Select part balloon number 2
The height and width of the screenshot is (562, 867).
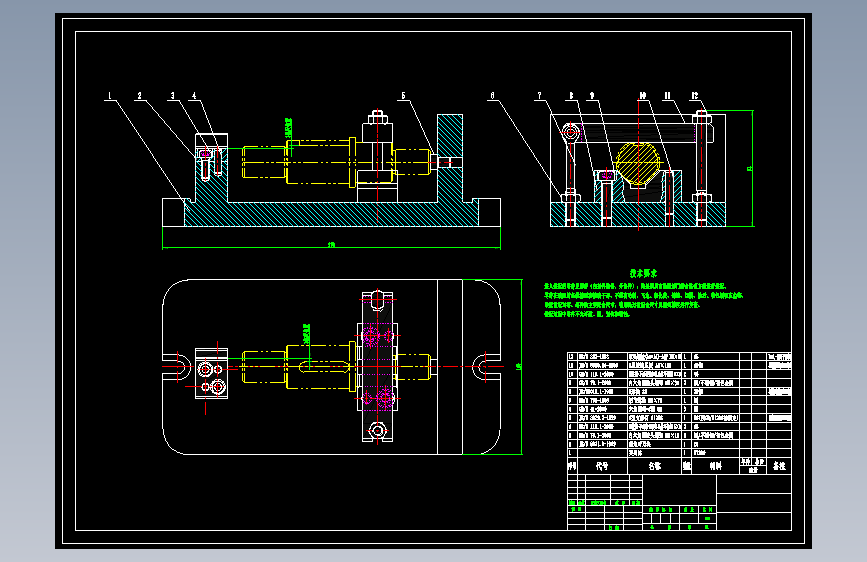(x=139, y=96)
